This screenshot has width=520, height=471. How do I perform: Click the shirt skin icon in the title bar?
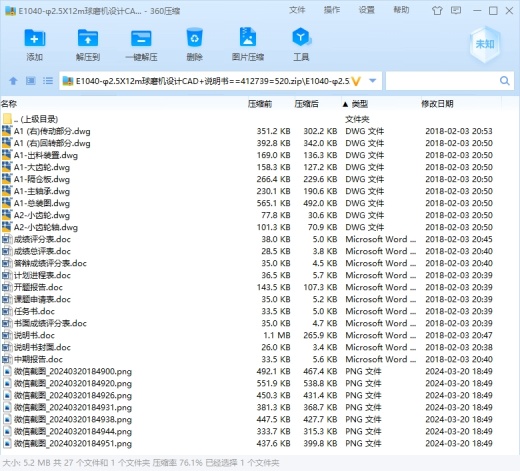[x=437, y=11]
